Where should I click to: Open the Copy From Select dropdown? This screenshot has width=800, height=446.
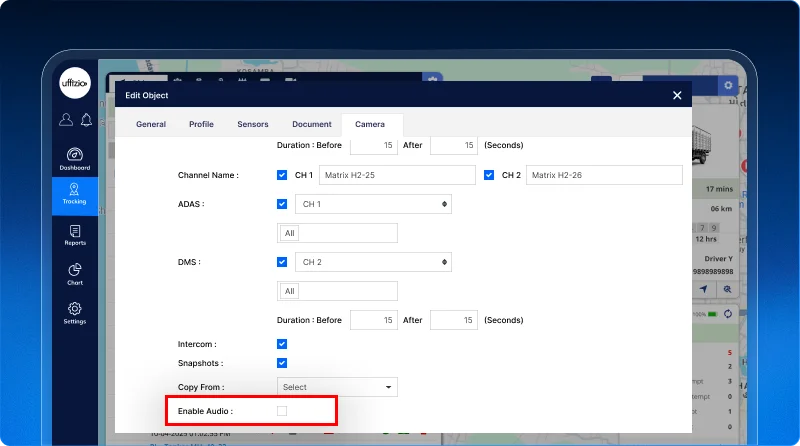337,387
